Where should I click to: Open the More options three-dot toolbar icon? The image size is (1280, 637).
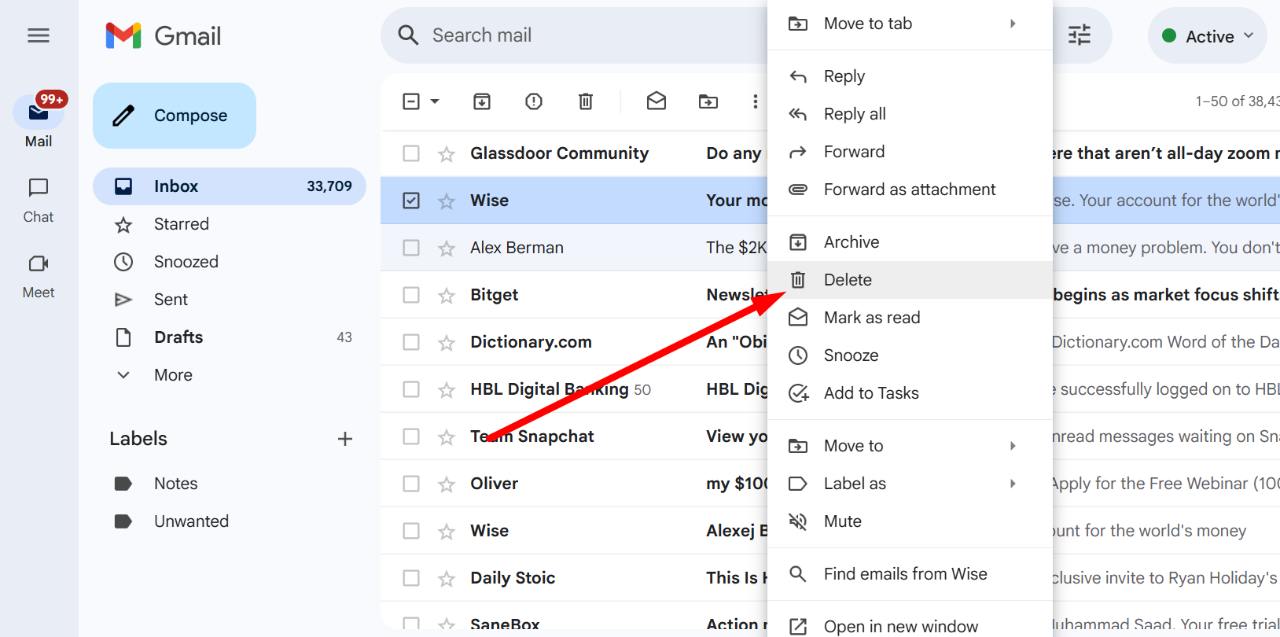click(x=756, y=101)
